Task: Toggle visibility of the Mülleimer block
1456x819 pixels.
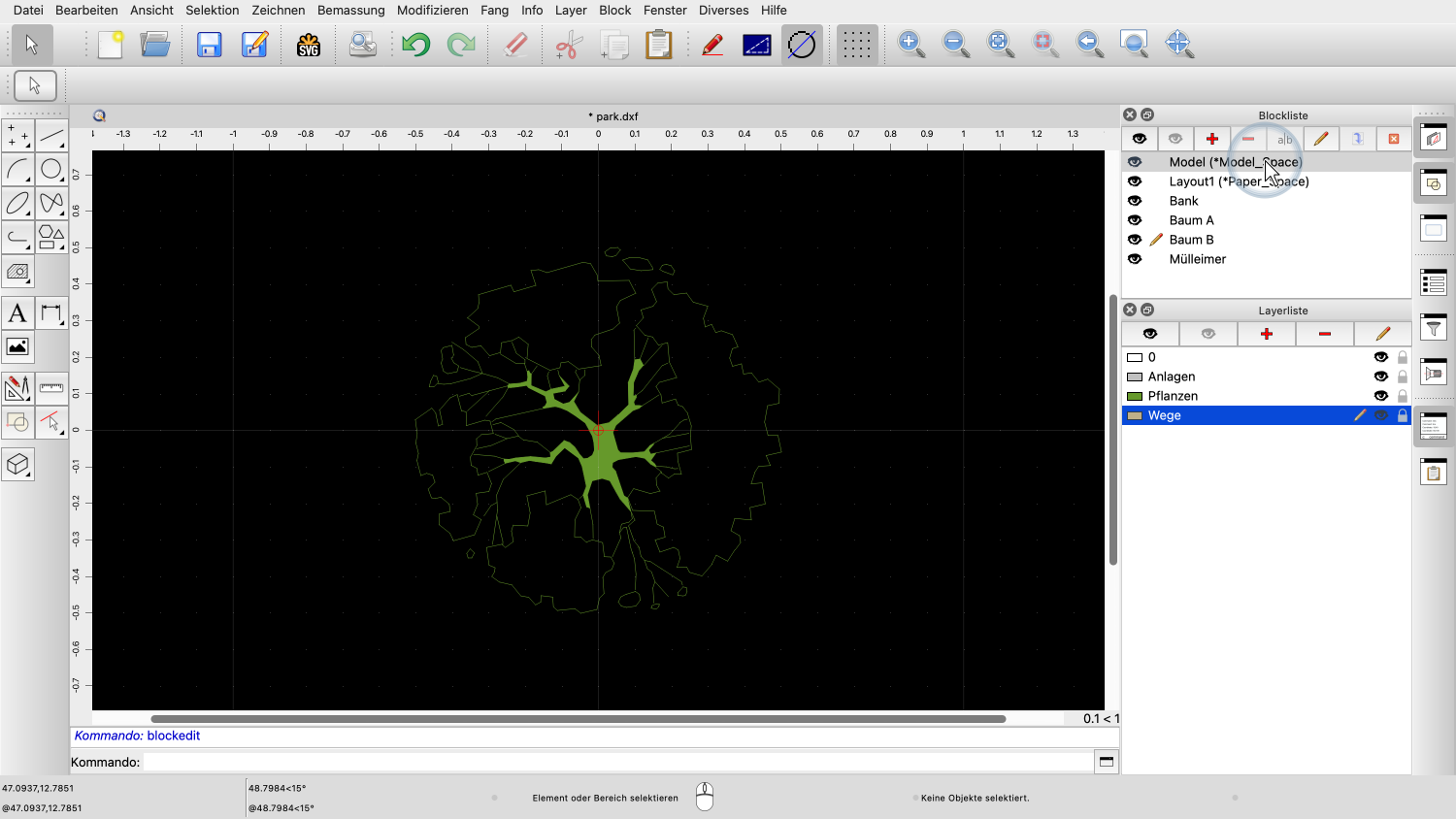Action: tap(1135, 259)
